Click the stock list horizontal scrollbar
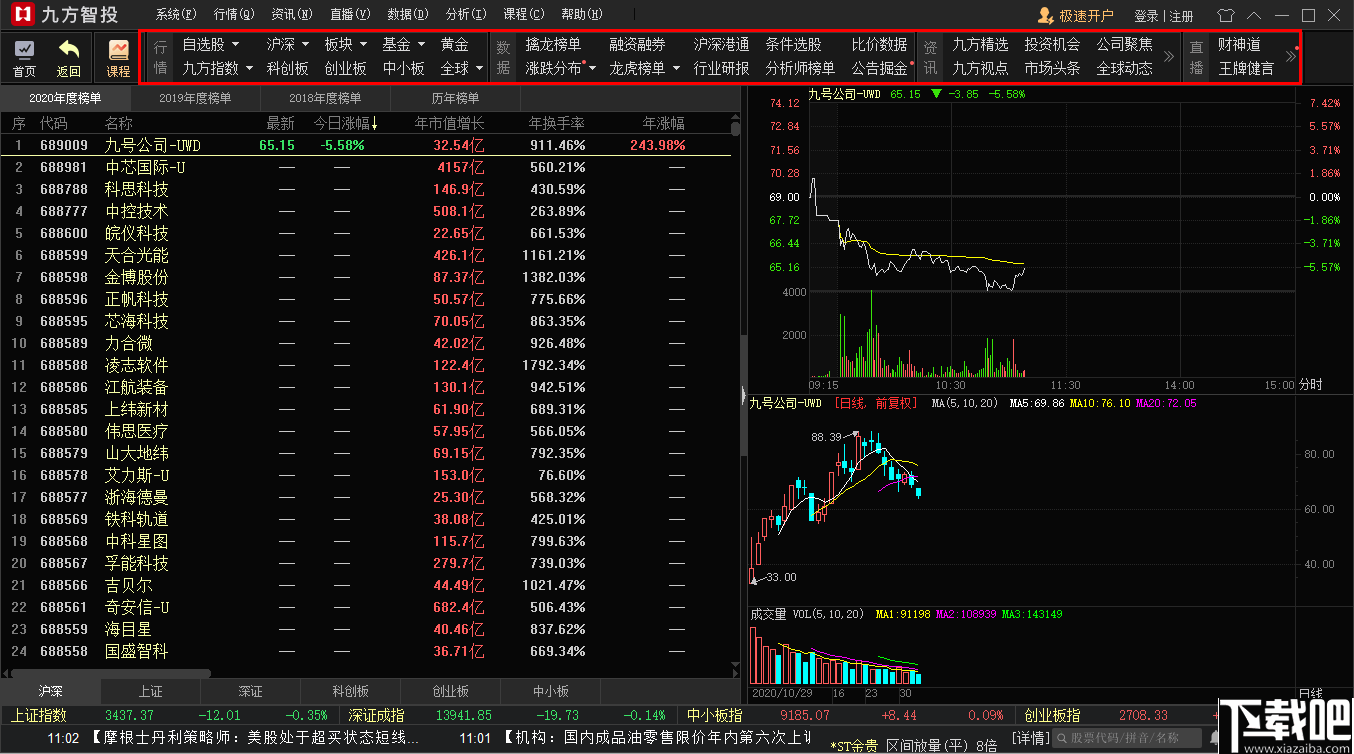This screenshot has width=1354, height=754. coord(110,674)
